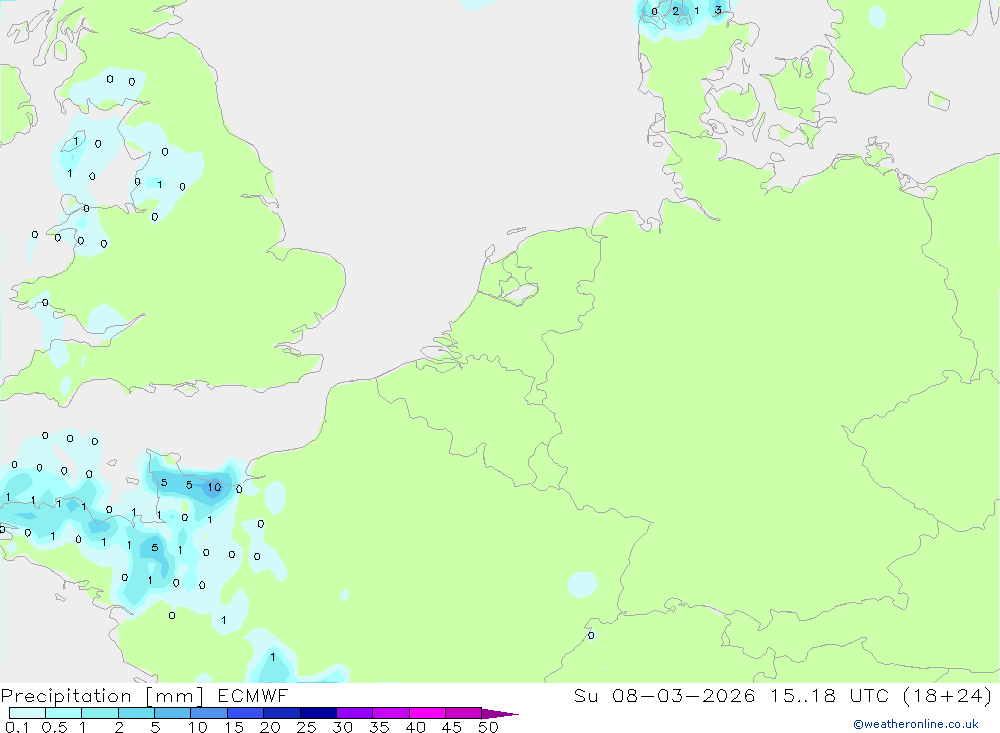This screenshot has height=733, width=1000.
Task: Select the 2–5 mm legend color swatch
Action: coord(136,713)
